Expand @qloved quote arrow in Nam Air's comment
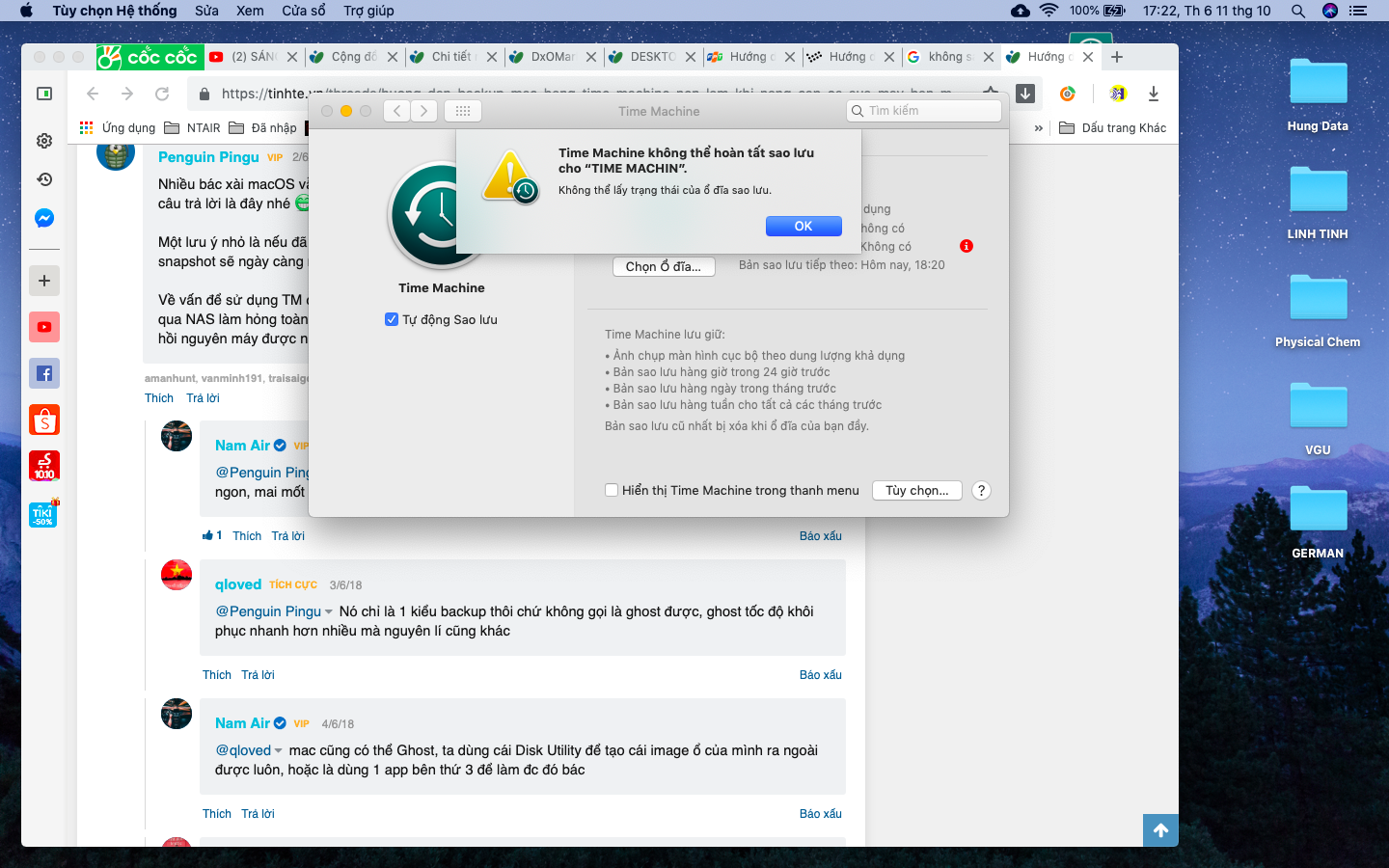The height and width of the screenshot is (868, 1389). (279, 750)
